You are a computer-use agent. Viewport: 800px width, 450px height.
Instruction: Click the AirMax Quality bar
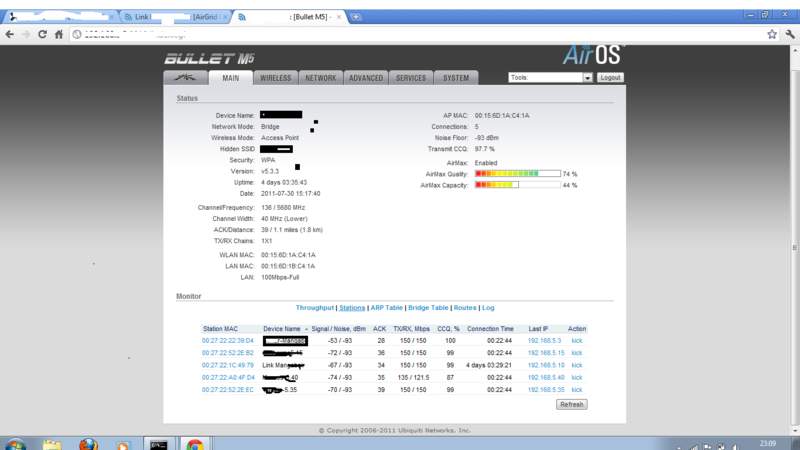click(x=517, y=174)
